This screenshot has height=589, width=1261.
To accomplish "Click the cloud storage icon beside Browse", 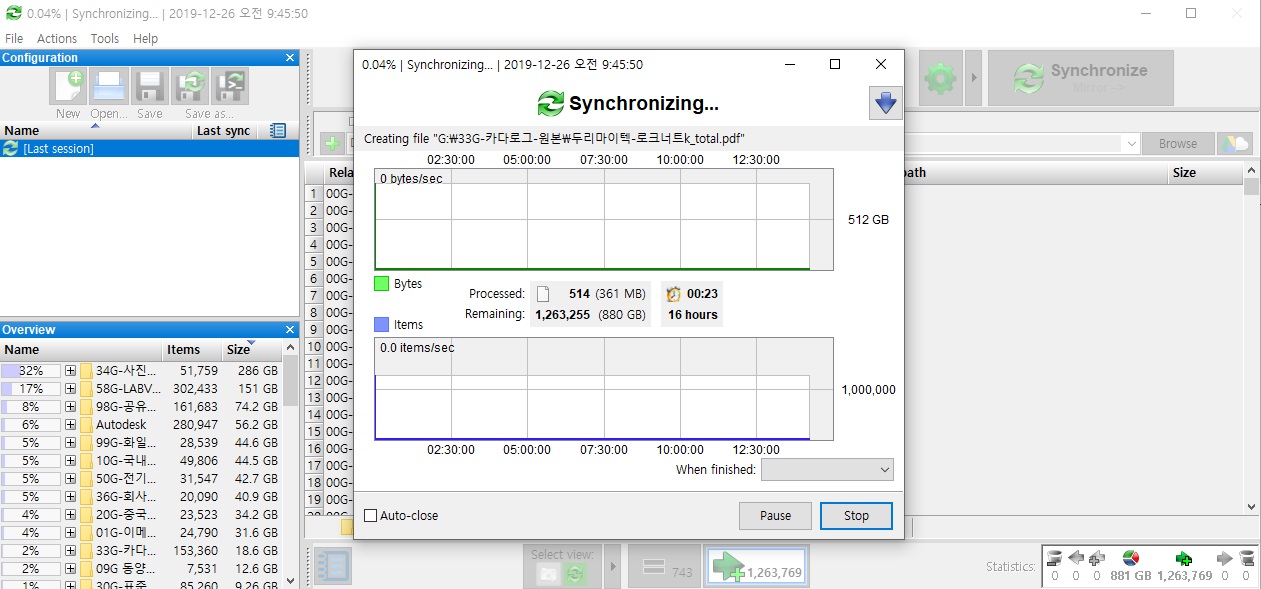I will (x=1234, y=144).
